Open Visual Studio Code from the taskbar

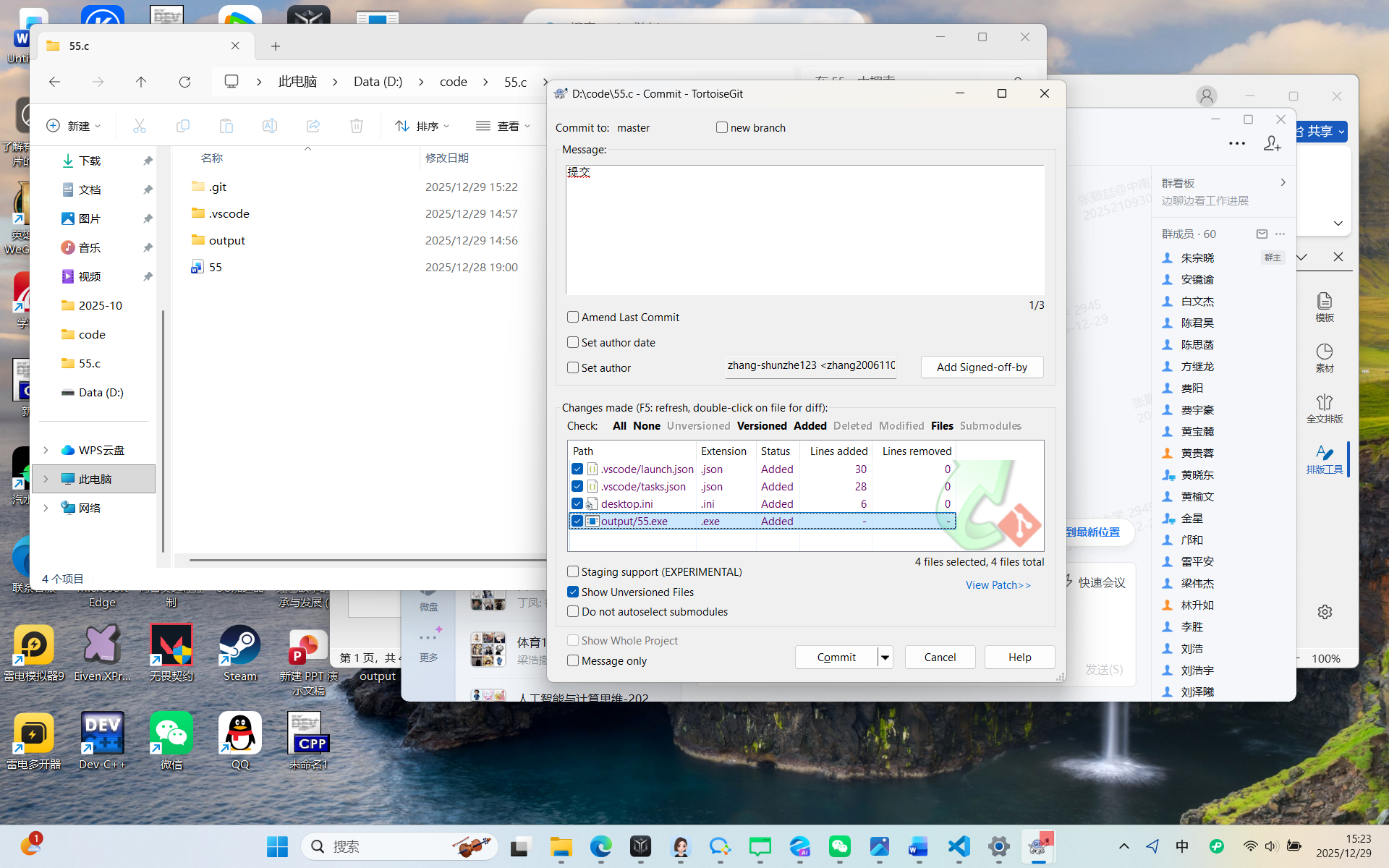click(959, 846)
